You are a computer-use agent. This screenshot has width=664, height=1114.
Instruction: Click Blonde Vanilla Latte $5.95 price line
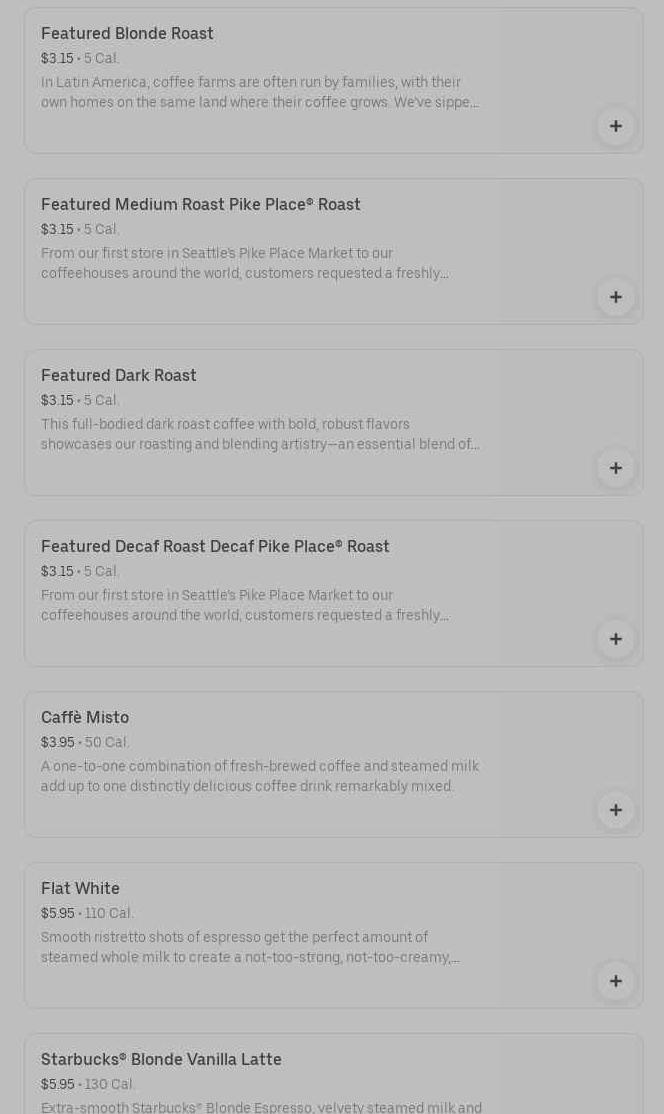pyautogui.click(x=88, y=1085)
